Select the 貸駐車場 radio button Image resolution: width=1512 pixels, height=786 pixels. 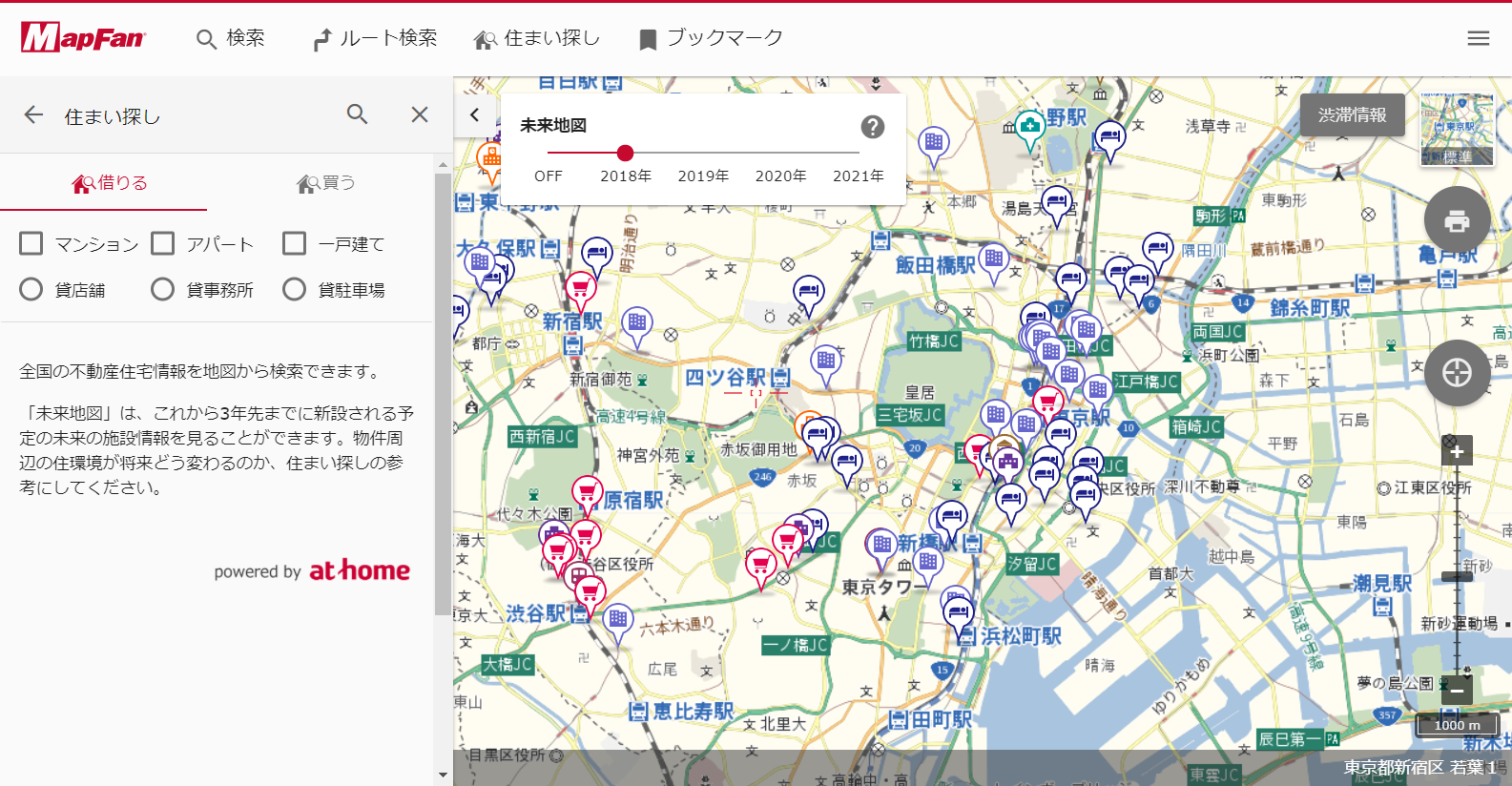295,289
